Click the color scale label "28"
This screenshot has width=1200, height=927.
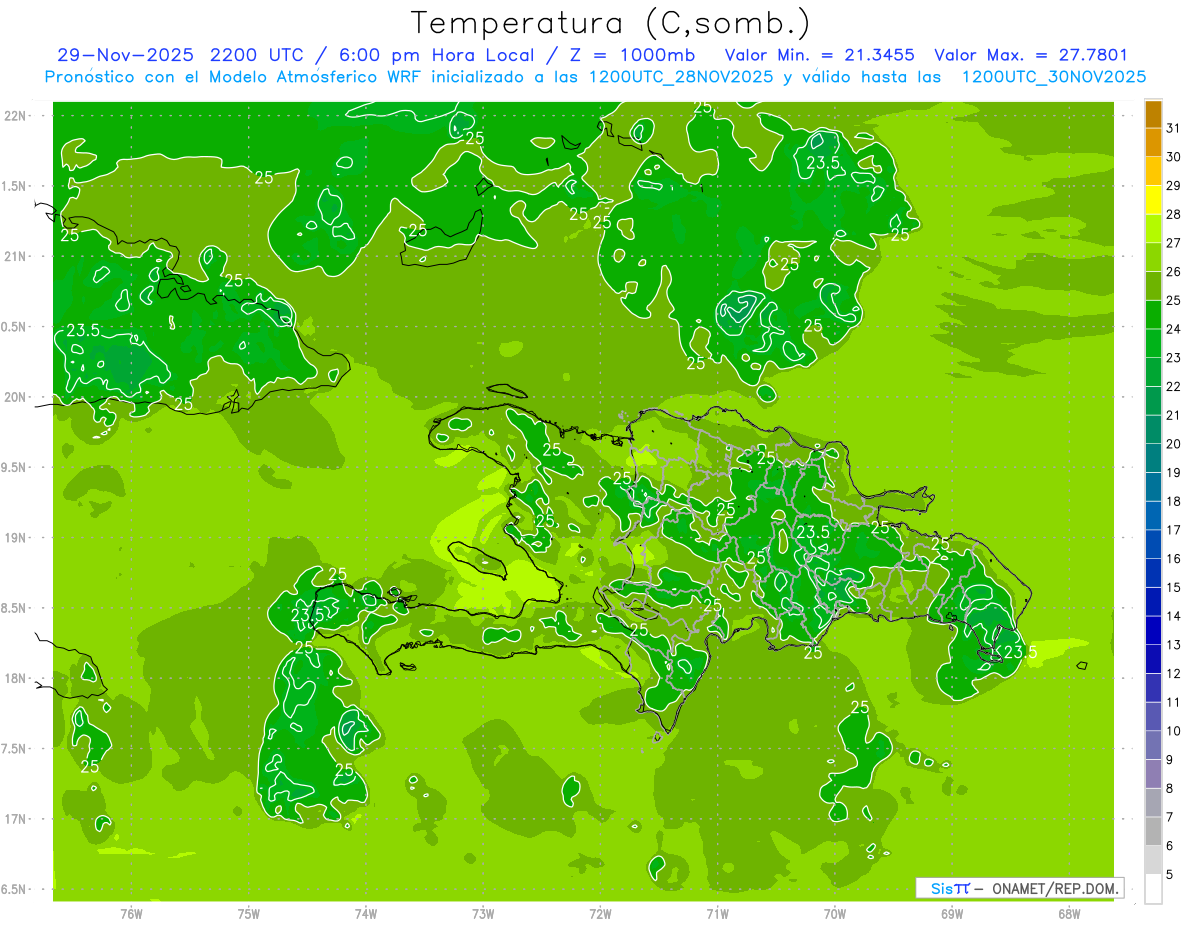click(1174, 214)
